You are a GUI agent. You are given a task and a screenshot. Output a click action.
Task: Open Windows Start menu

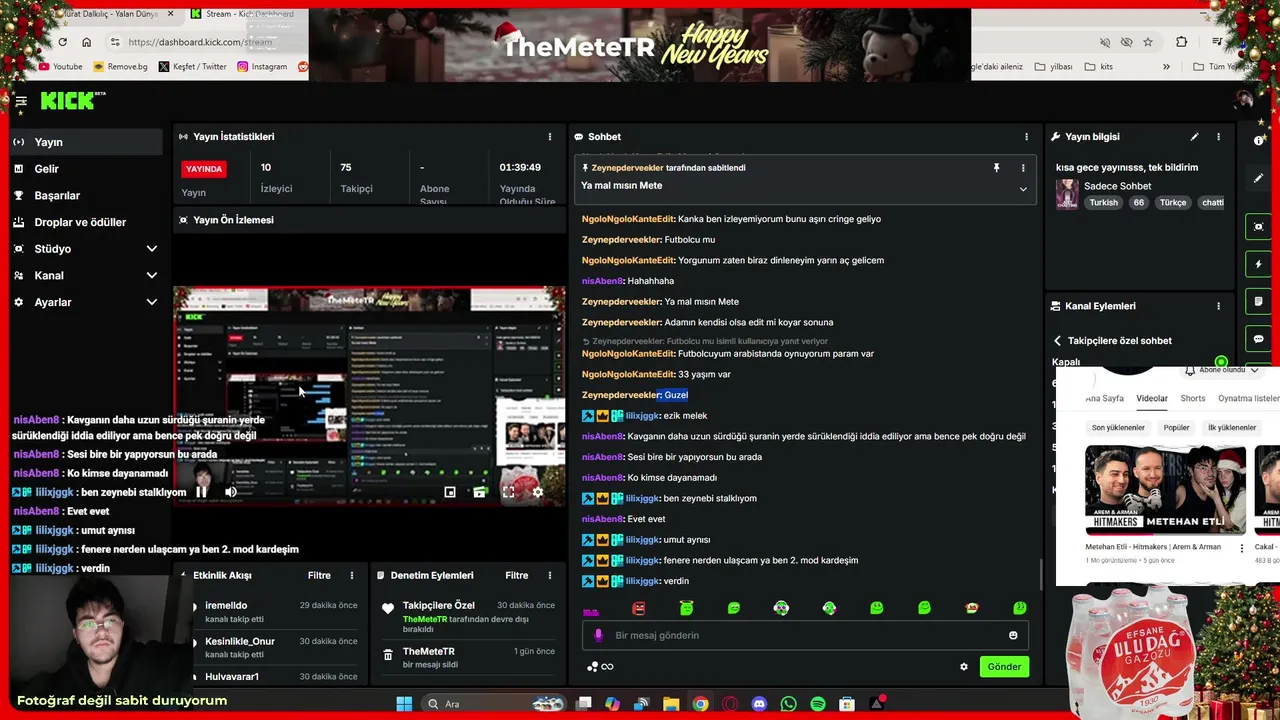(404, 704)
